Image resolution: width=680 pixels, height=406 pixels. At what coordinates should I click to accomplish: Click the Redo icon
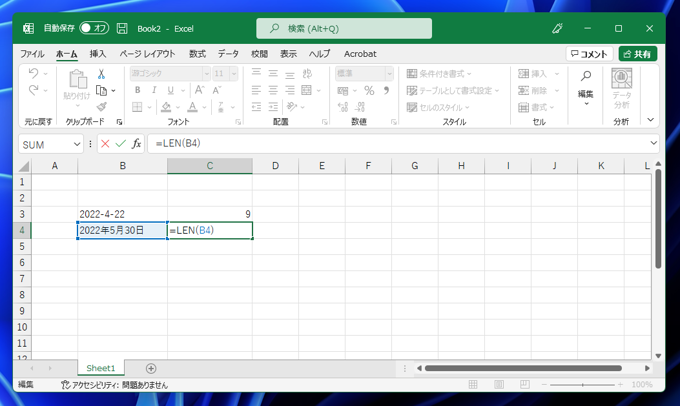pyautogui.click(x=33, y=90)
